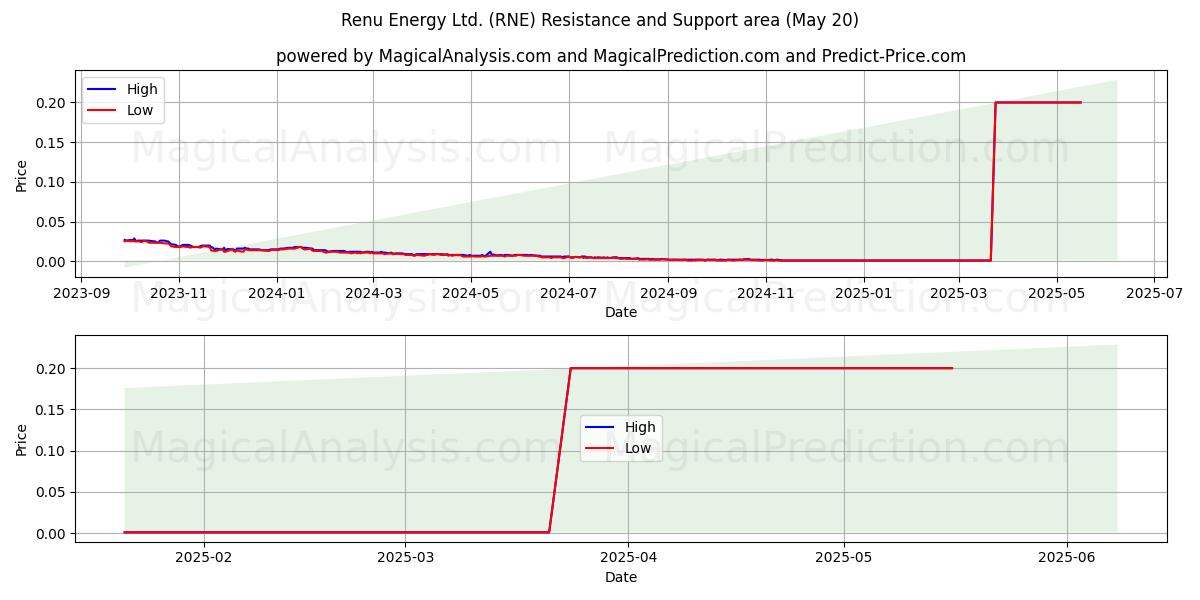This screenshot has width=1200, height=600.
Task: Click the top chart x-axis label '2025-03'
Action: [958, 292]
